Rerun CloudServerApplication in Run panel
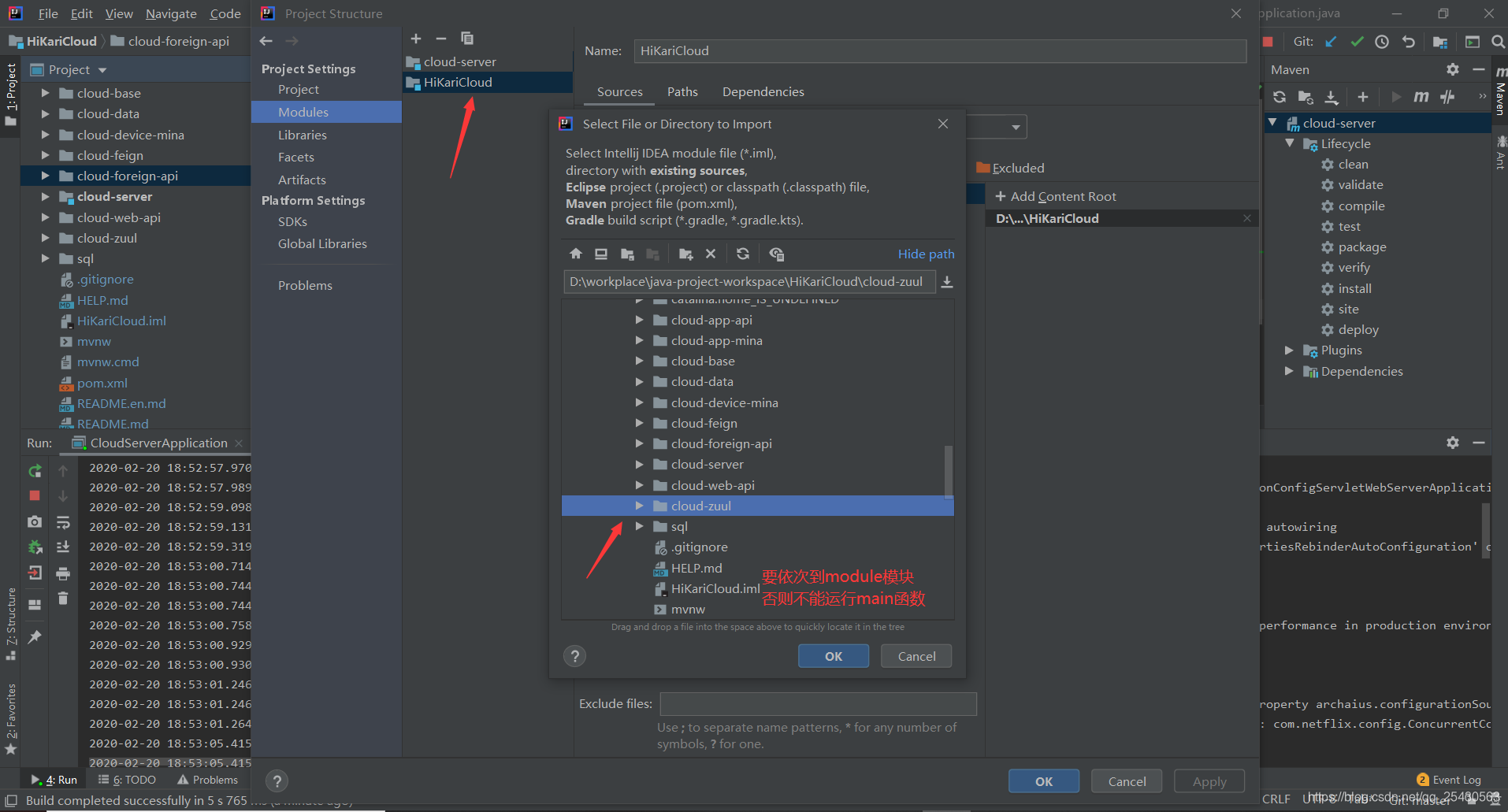Screen dimensions: 1508x812 (x=35, y=471)
